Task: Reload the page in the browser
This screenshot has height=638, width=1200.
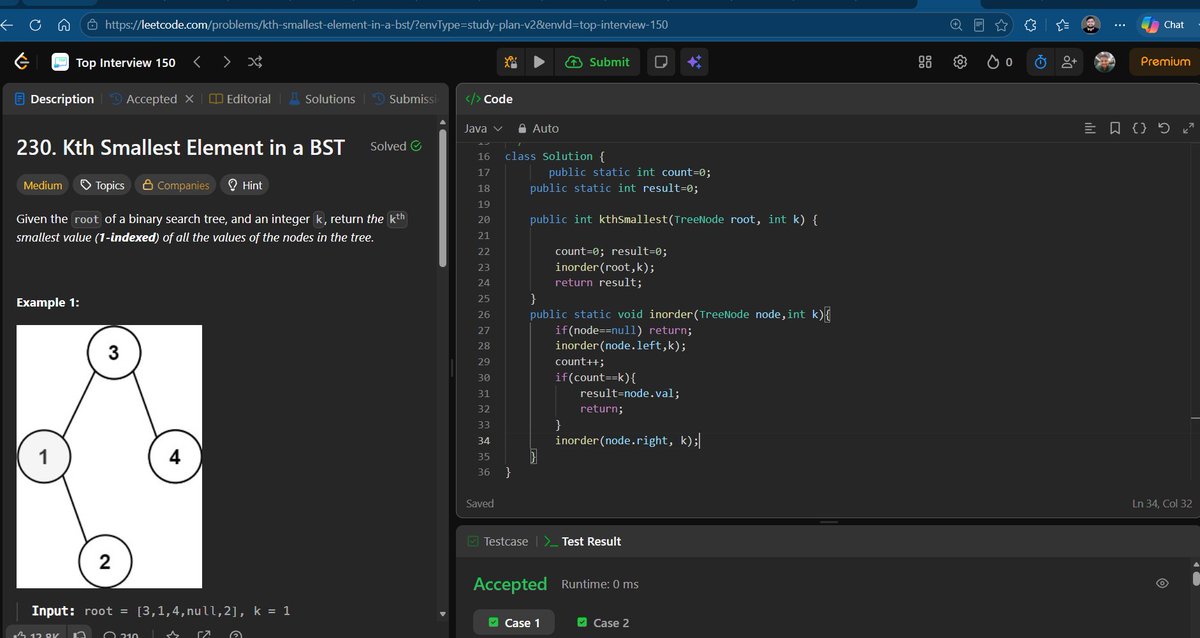Action: click(35, 24)
